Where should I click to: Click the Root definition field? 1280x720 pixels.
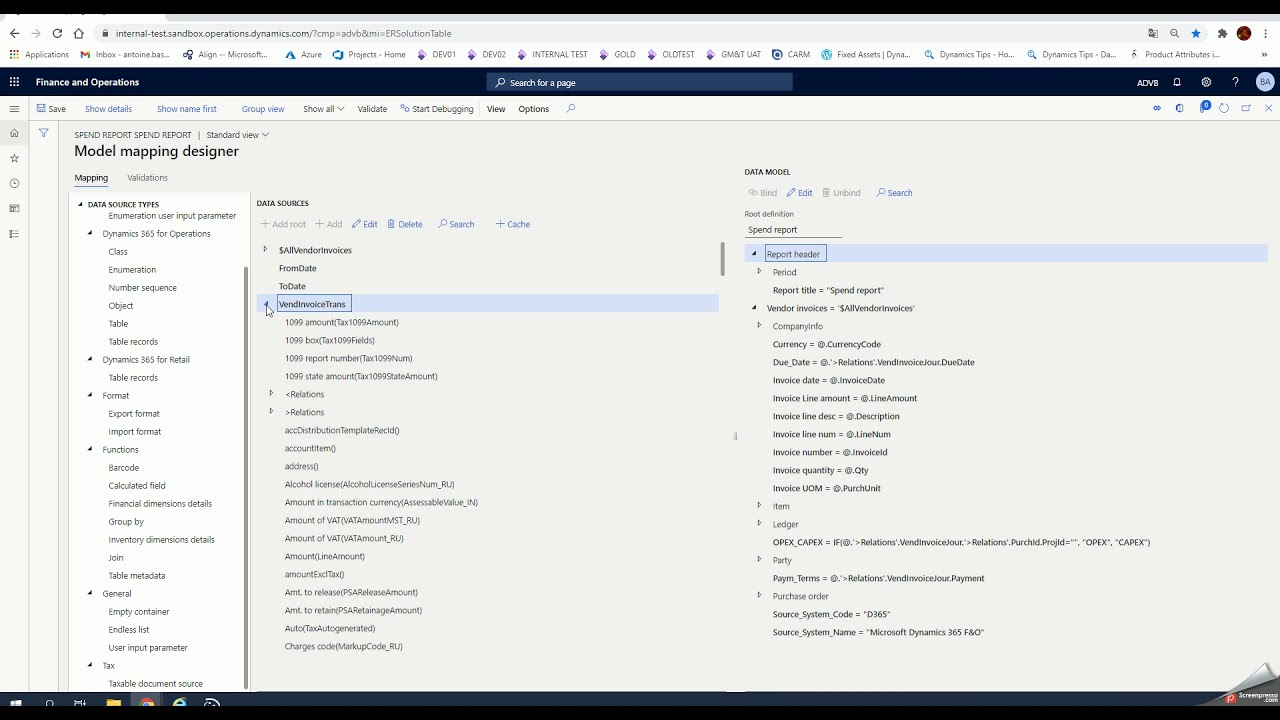tap(794, 229)
